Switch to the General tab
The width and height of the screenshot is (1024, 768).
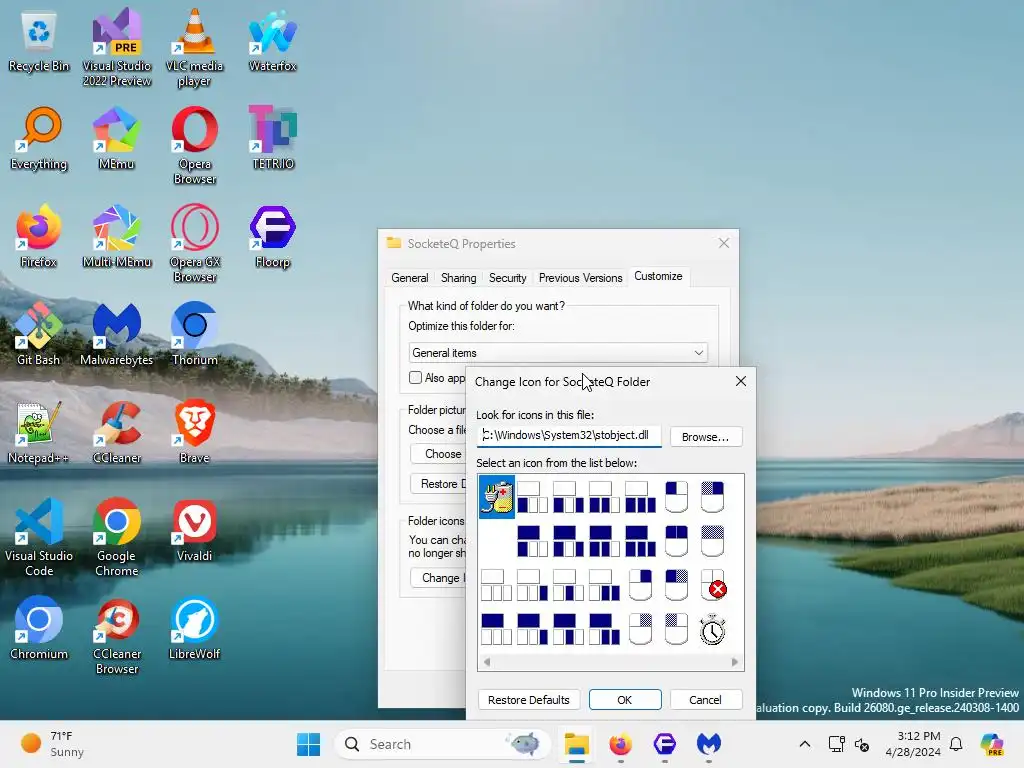pyautogui.click(x=409, y=278)
